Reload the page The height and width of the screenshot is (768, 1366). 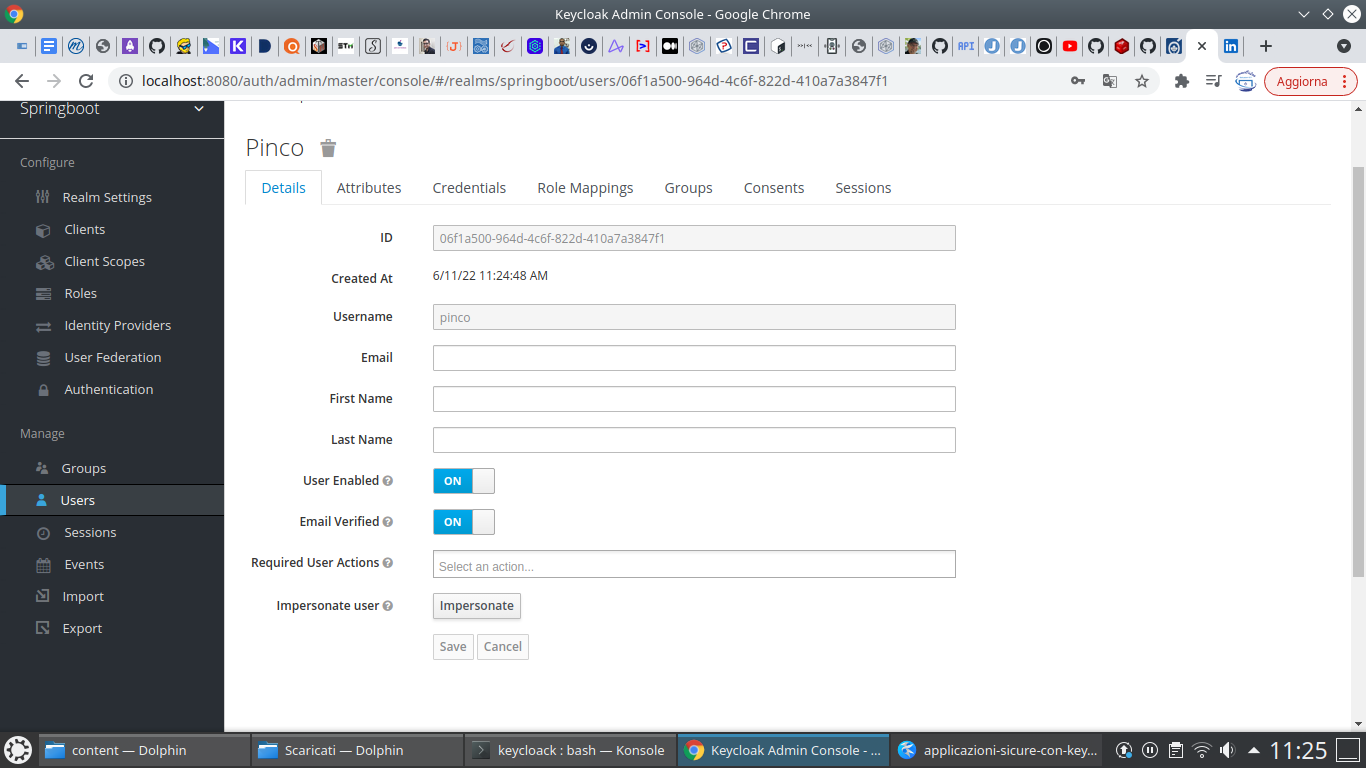click(86, 82)
